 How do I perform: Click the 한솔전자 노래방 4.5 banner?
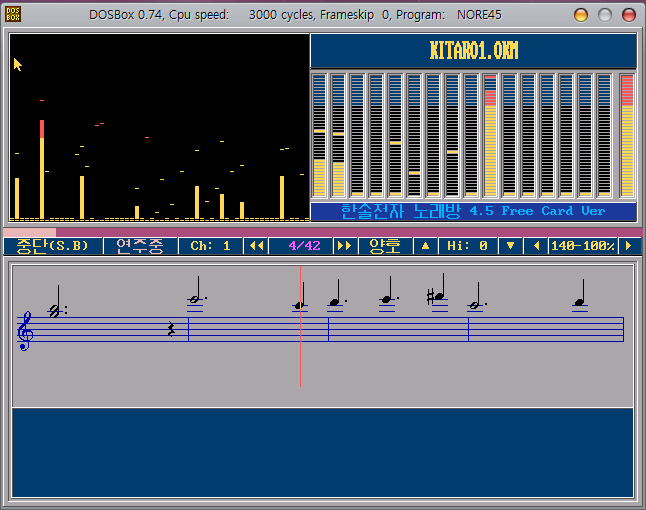pos(473,211)
